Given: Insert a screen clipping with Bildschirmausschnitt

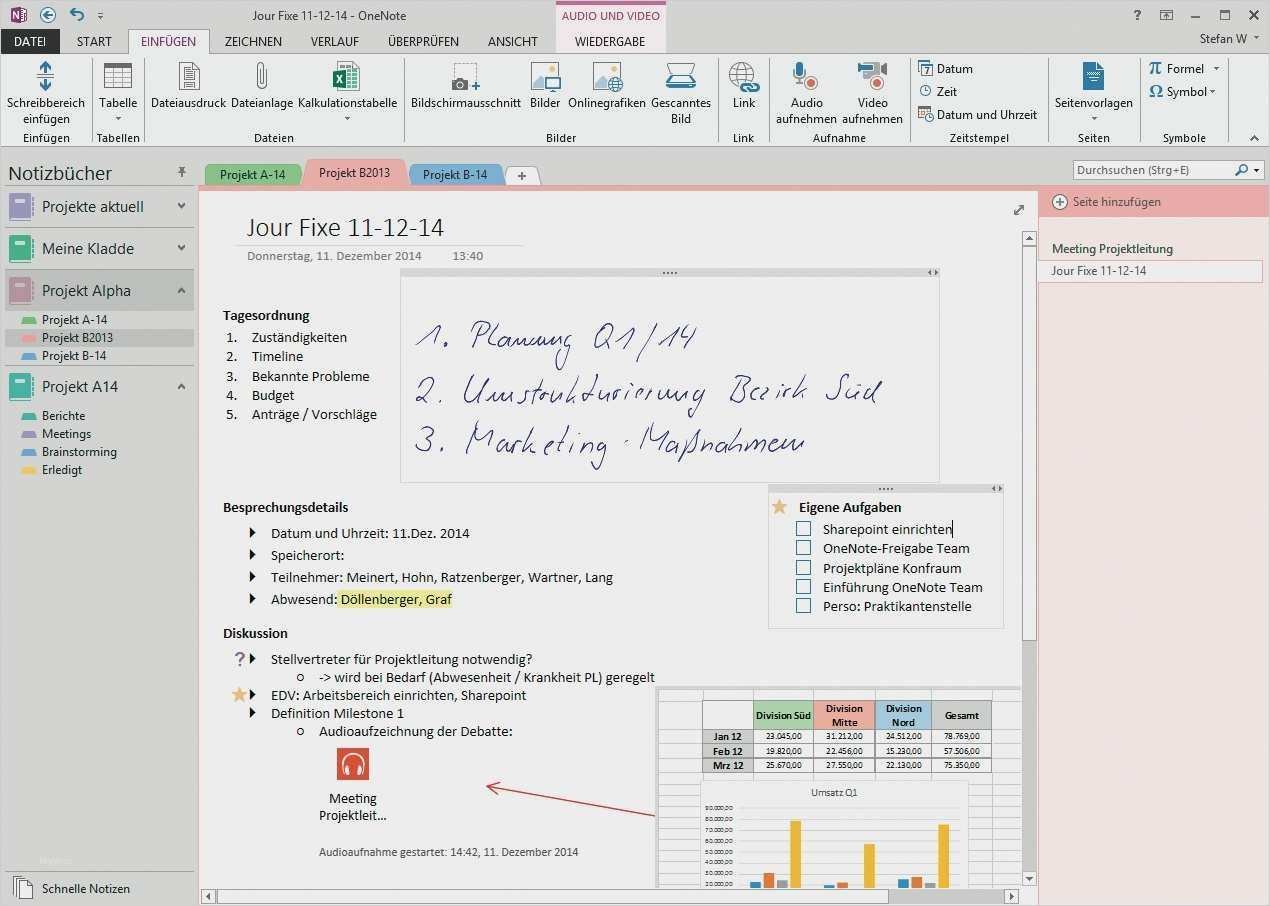Looking at the screenshot, I should (x=465, y=92).
